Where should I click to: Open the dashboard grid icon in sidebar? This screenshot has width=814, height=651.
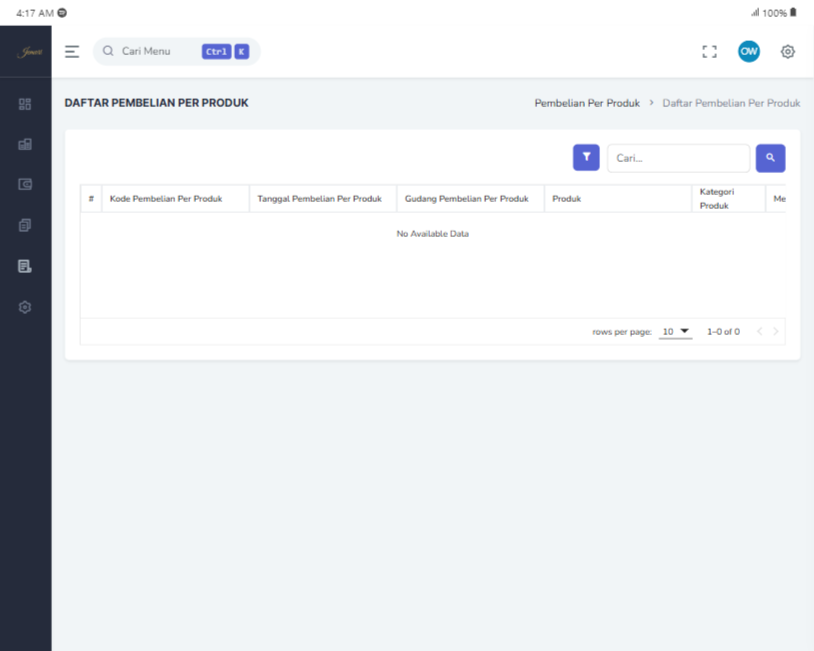tap(25, 103)
